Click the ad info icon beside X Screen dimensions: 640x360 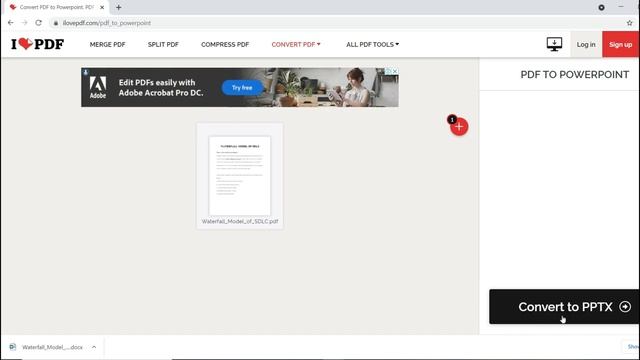pyautogui.click(x=388, y=71)
